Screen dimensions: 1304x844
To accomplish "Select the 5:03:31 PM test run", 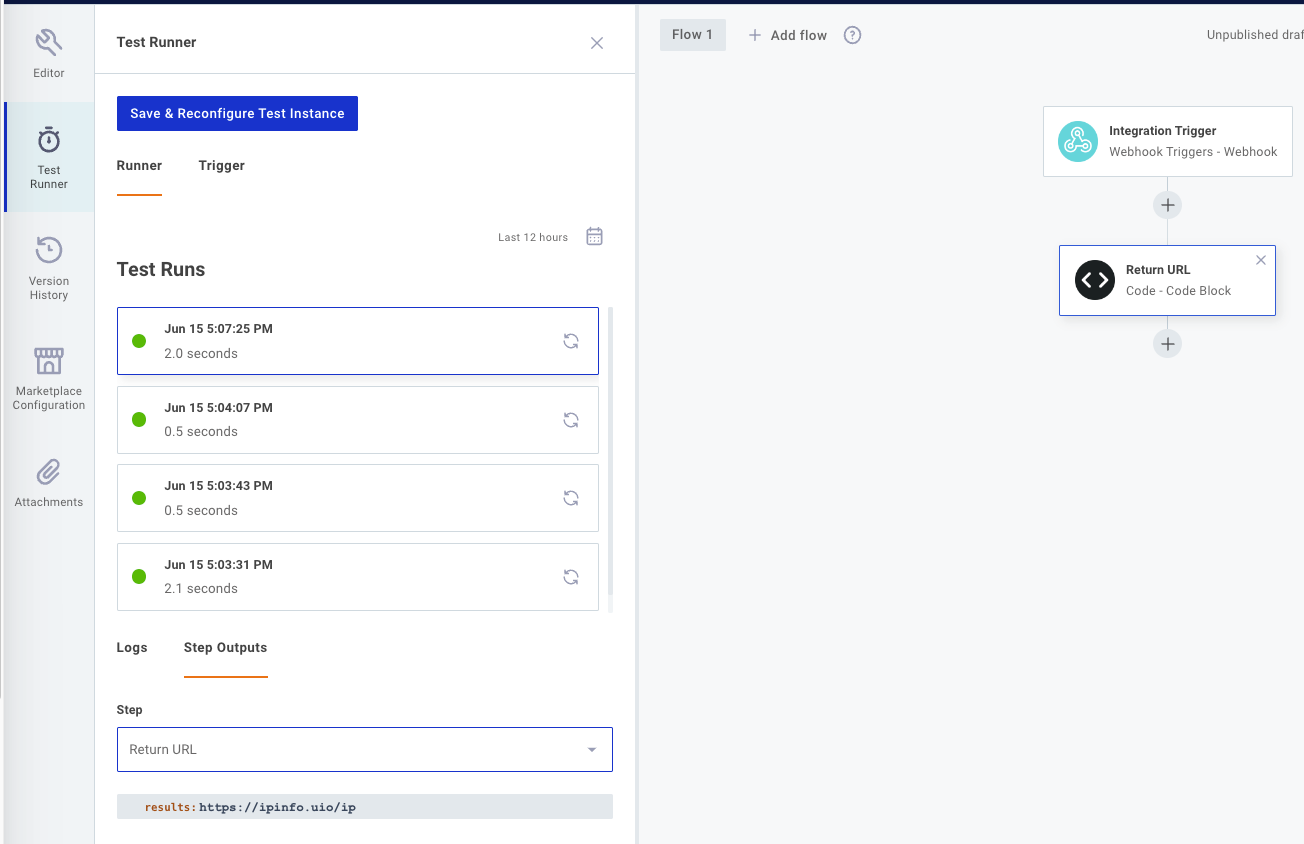I will [x=358, y=577].
